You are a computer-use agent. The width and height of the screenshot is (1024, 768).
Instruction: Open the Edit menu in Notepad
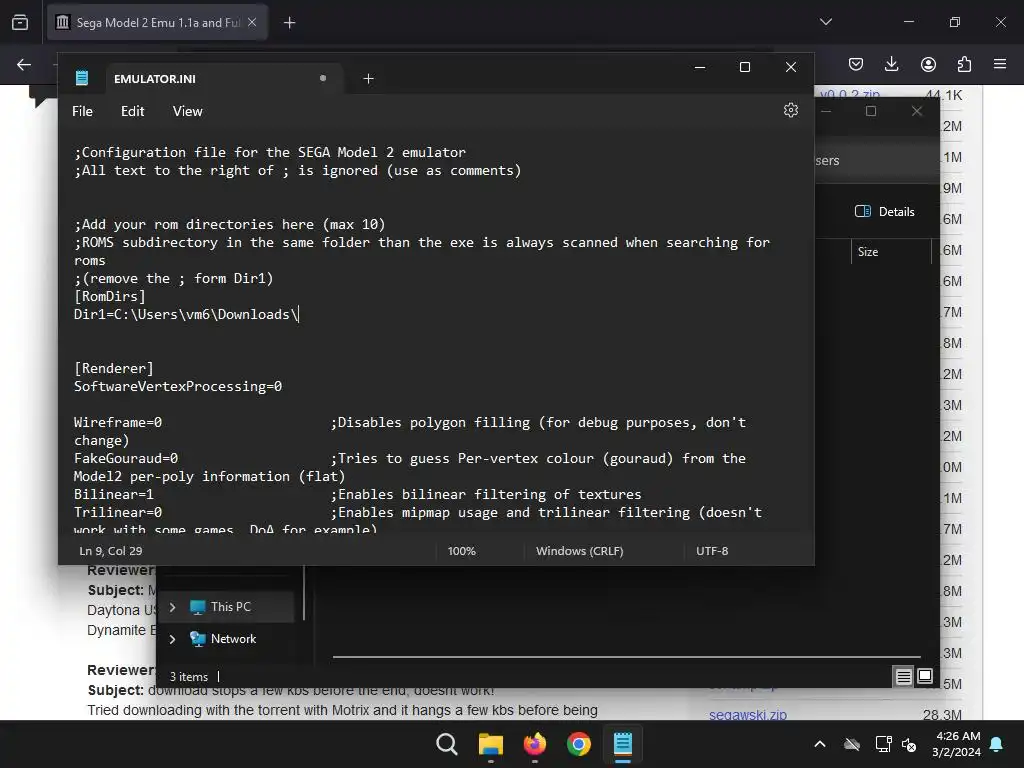pyautogui.click(x=133, y=111)
